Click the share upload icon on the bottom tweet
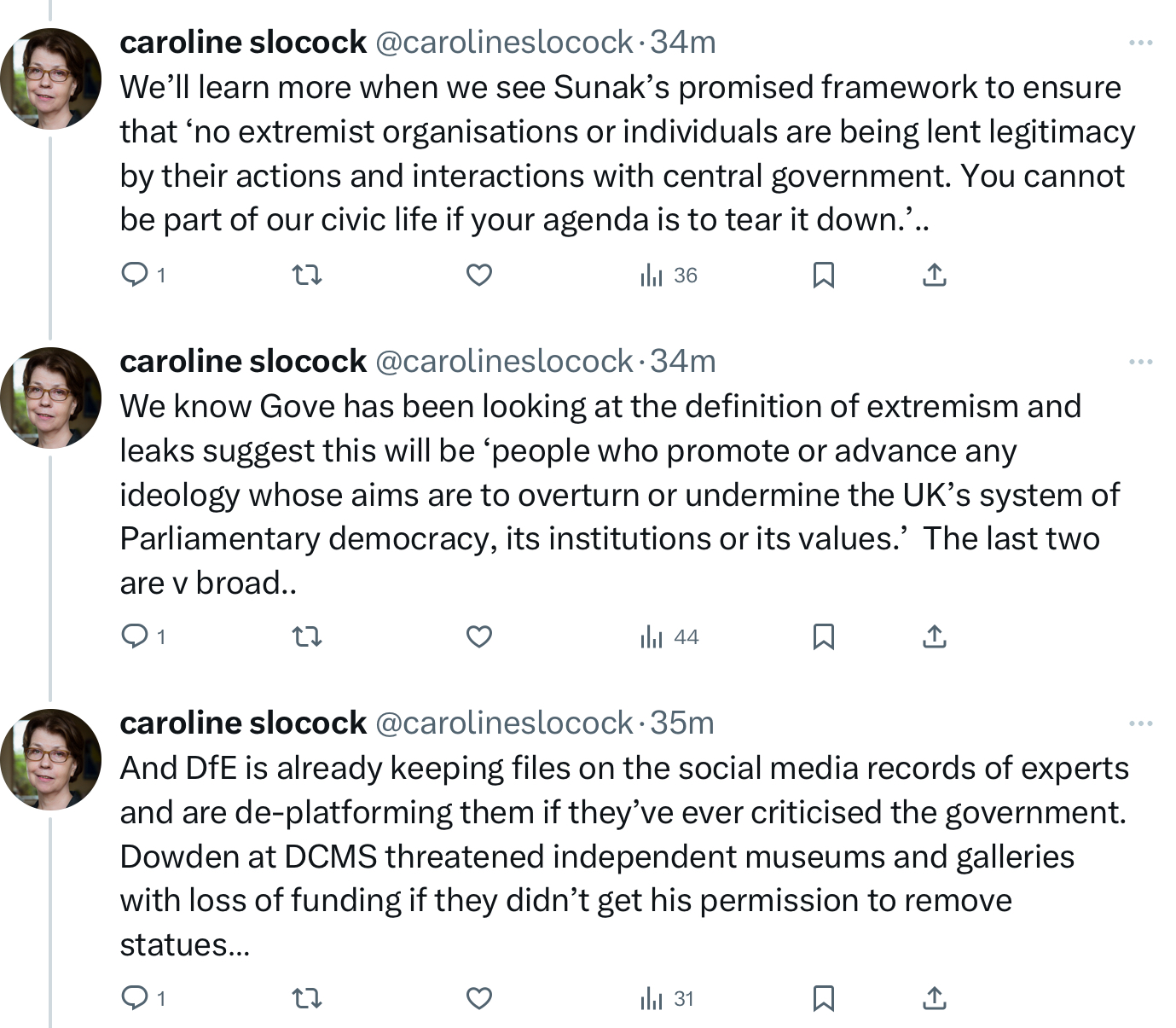Screen dimensions: 1176x1028 (x=935, y=997)
